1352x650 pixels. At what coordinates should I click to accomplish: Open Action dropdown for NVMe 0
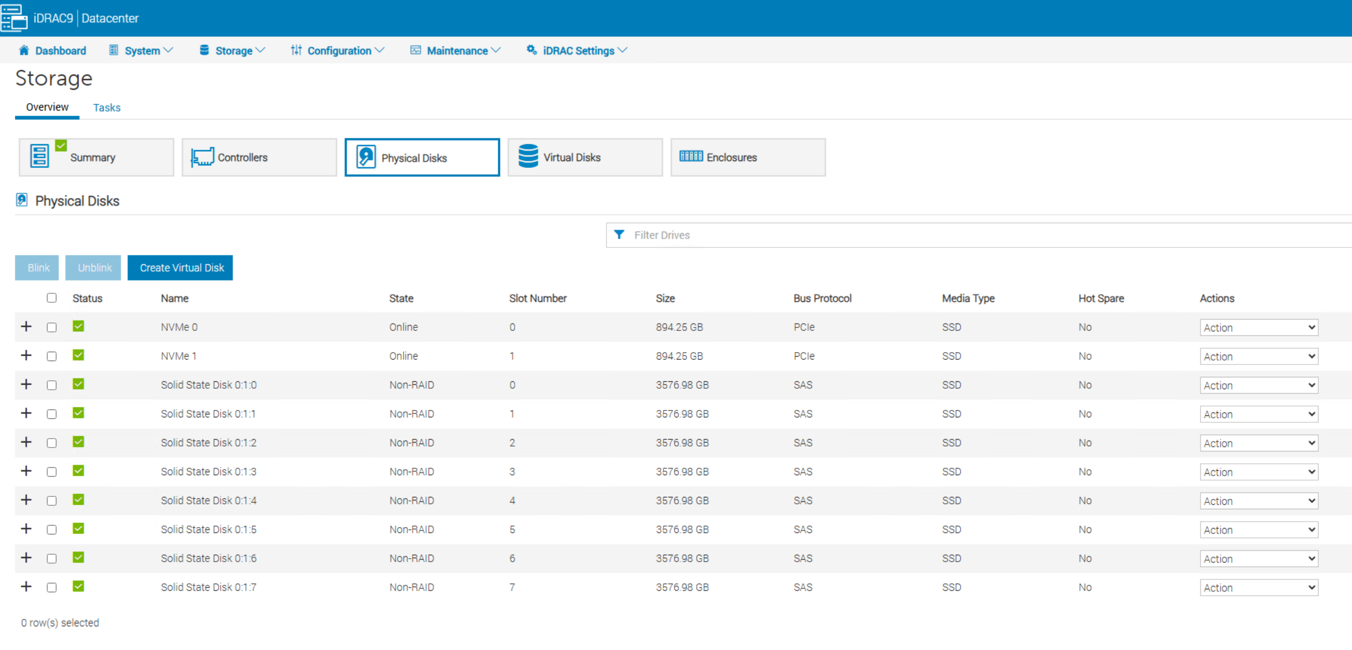[x=1258, y=328]
